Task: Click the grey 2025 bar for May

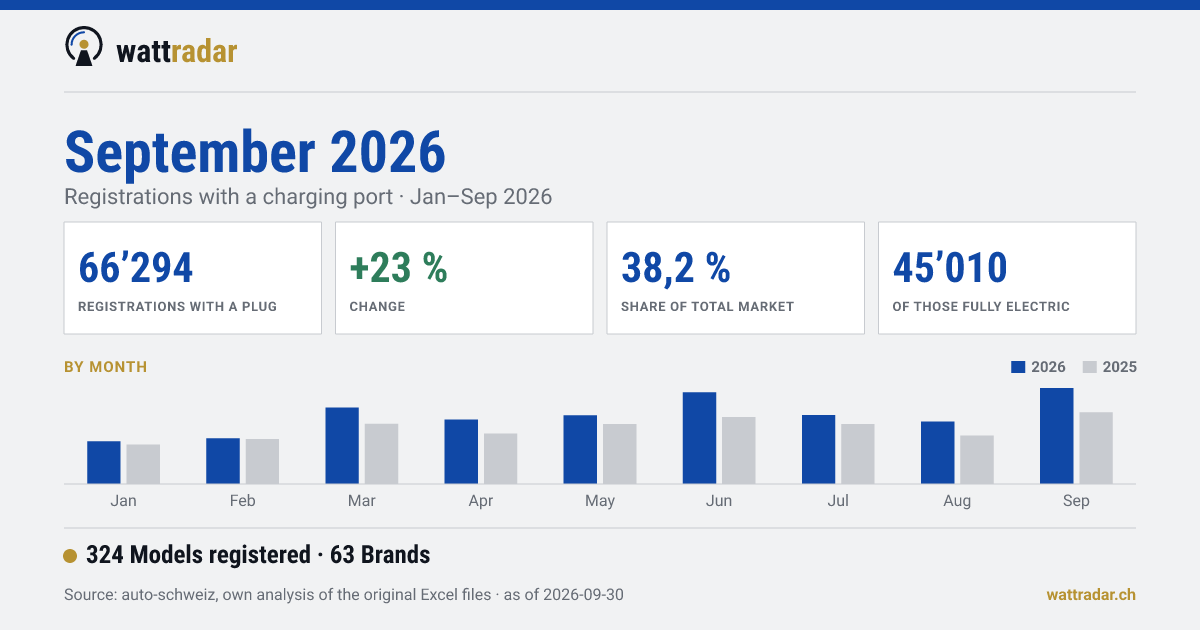Action: (x=619, y=454)
